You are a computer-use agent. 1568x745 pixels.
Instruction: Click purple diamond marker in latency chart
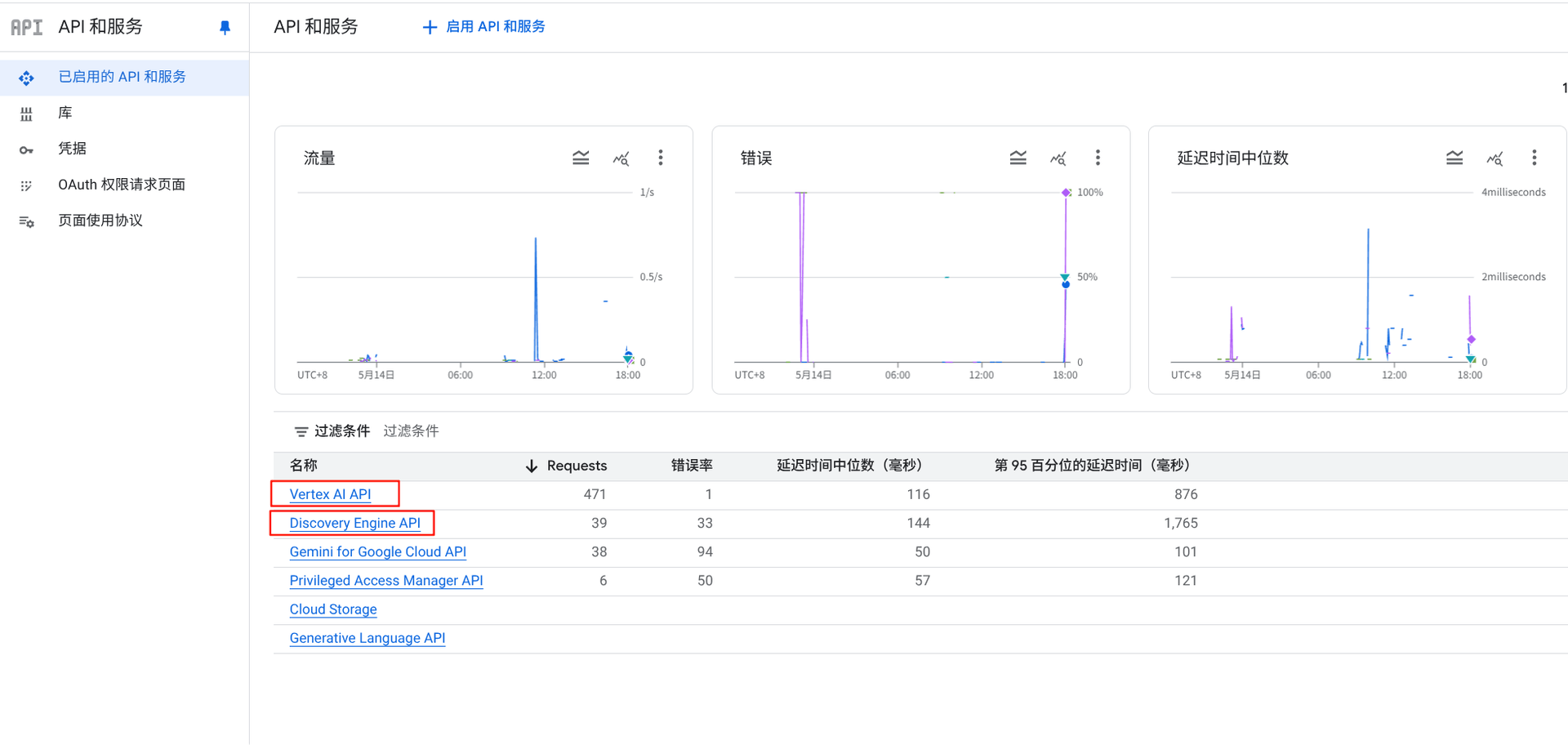pos(1471,339)
